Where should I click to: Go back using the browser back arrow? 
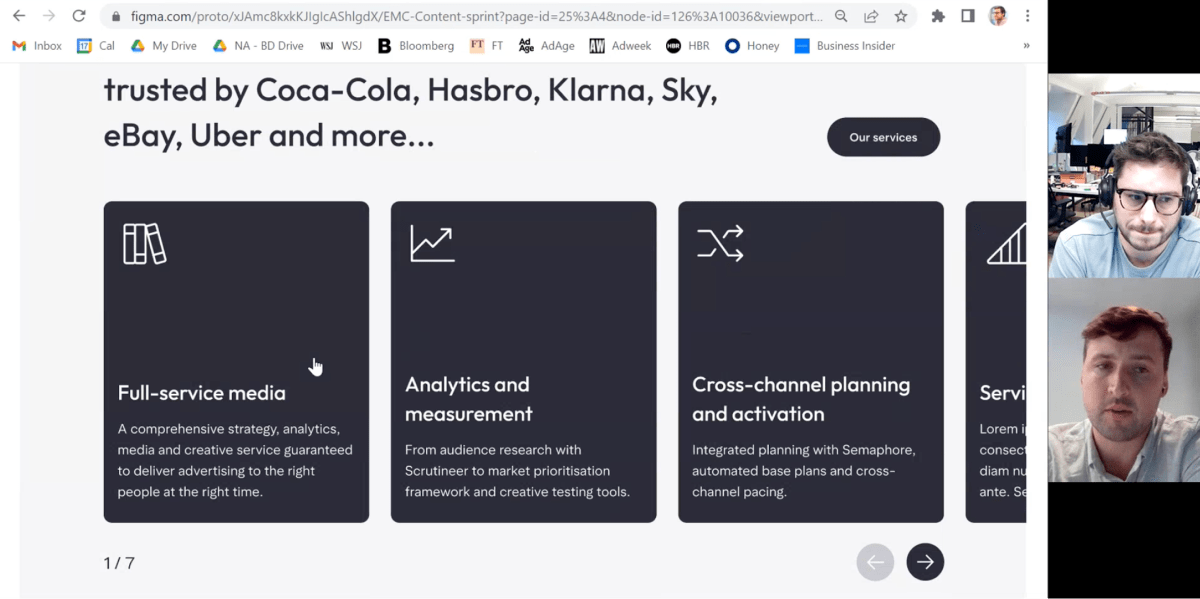tap(19, 16)
